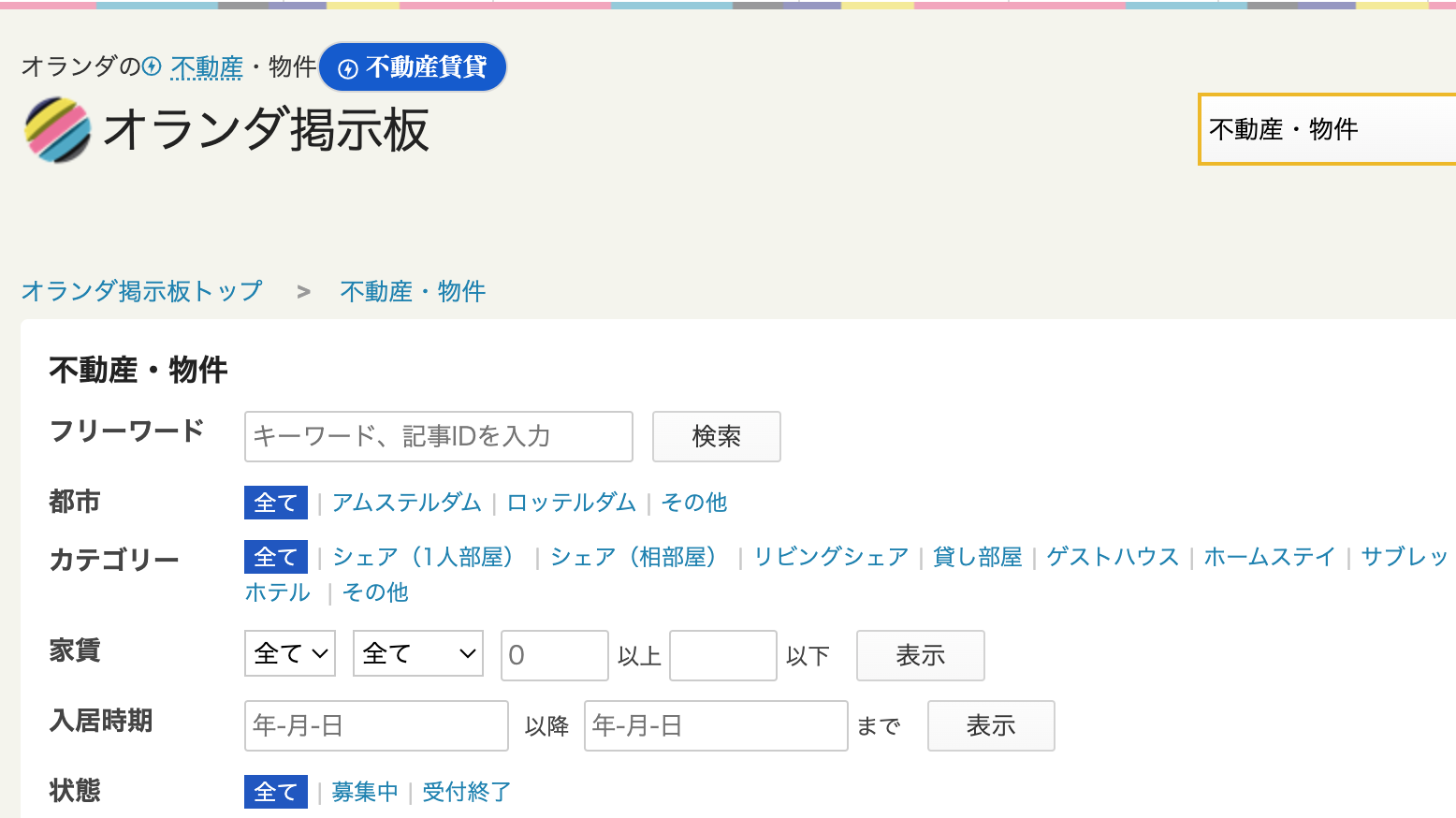
Task: Open the 不動産・物件 category selector at top right
Action: (x=1326, y=129)
